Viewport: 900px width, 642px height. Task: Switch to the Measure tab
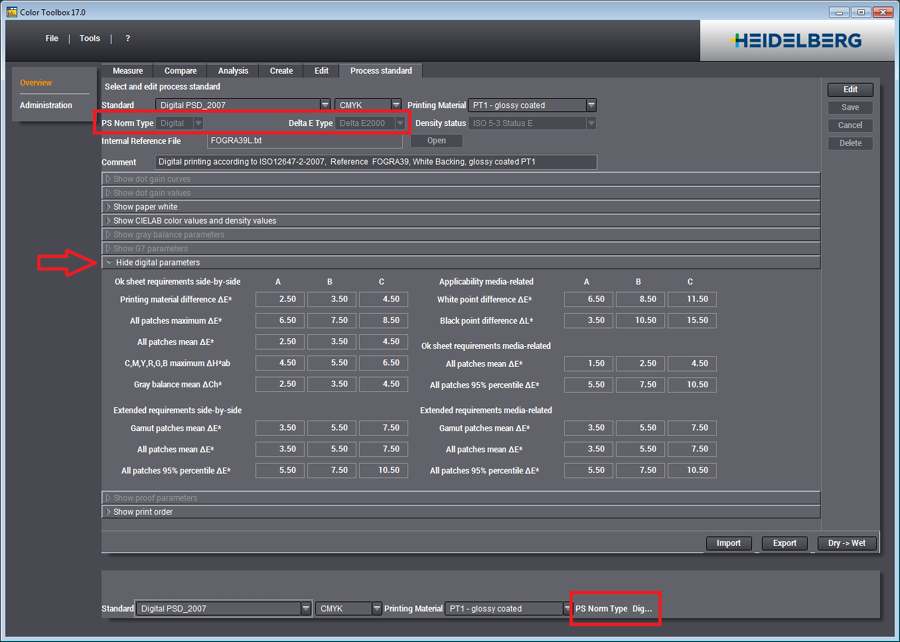click(130, 70)
